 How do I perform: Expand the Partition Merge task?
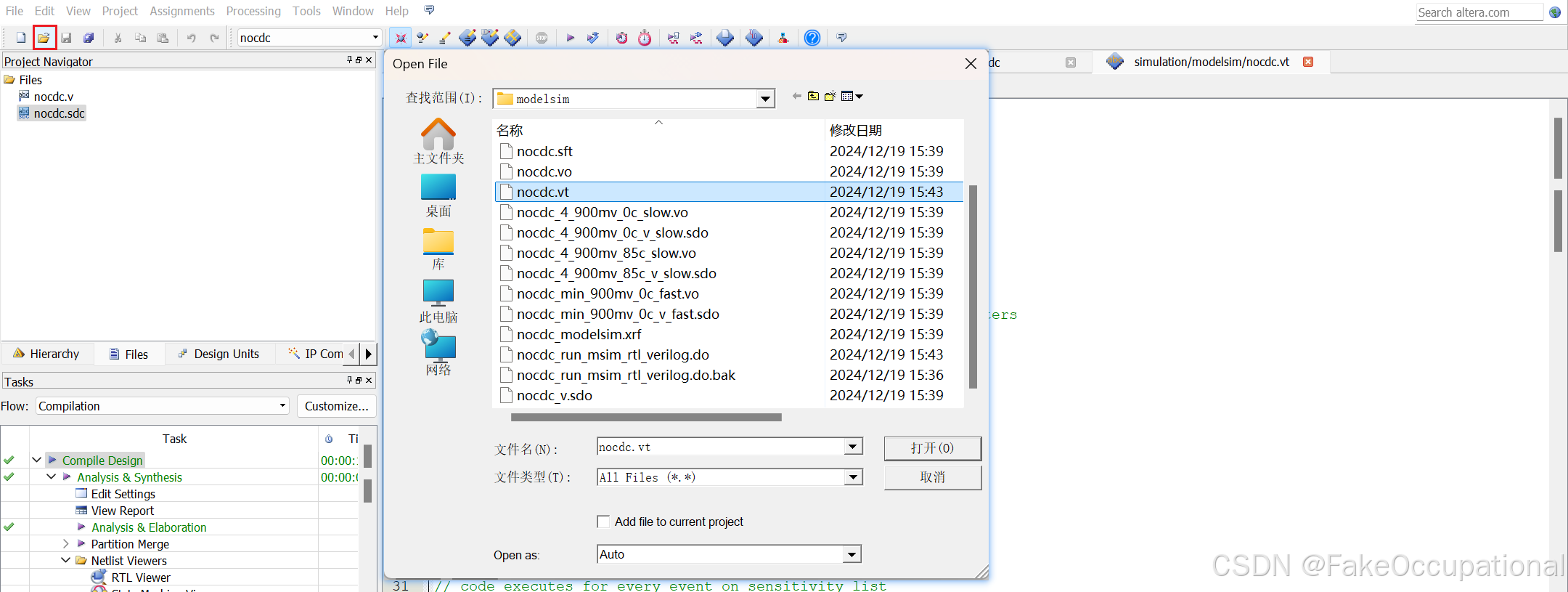(65, 543)
